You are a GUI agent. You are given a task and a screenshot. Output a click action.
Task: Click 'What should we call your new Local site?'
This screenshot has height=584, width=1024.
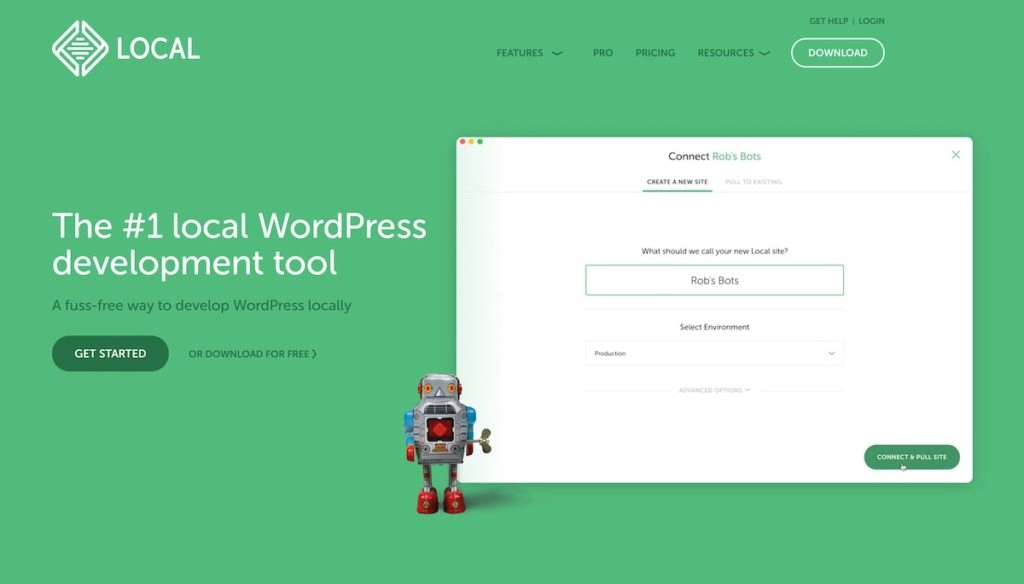pyautogui.click(x=714, y=251)
